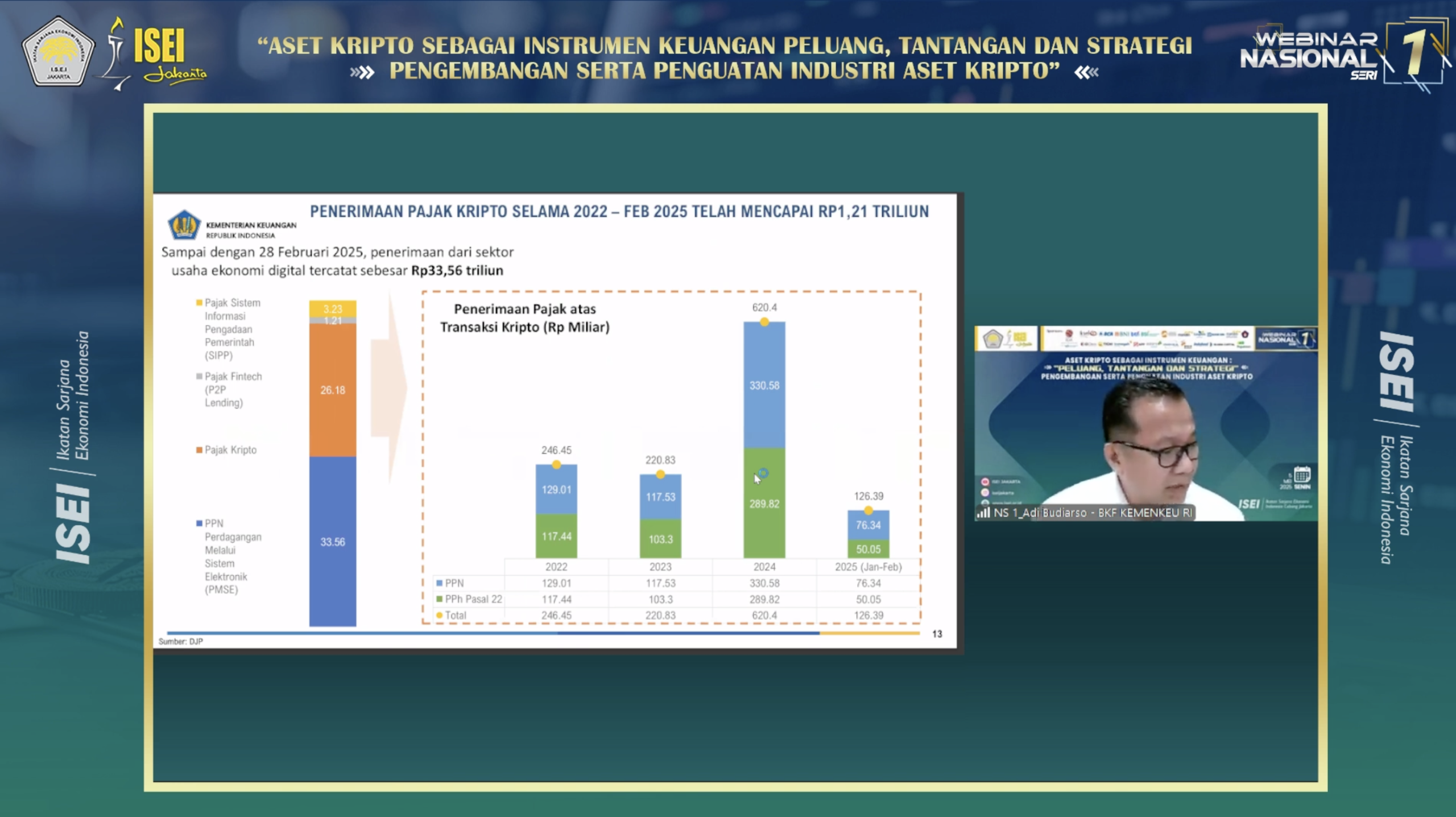Image resolution: width=1456 pixels, height=817 pixels.
Task: Click the PPN PMSE blue legend marker
Action: pos(199,523)
